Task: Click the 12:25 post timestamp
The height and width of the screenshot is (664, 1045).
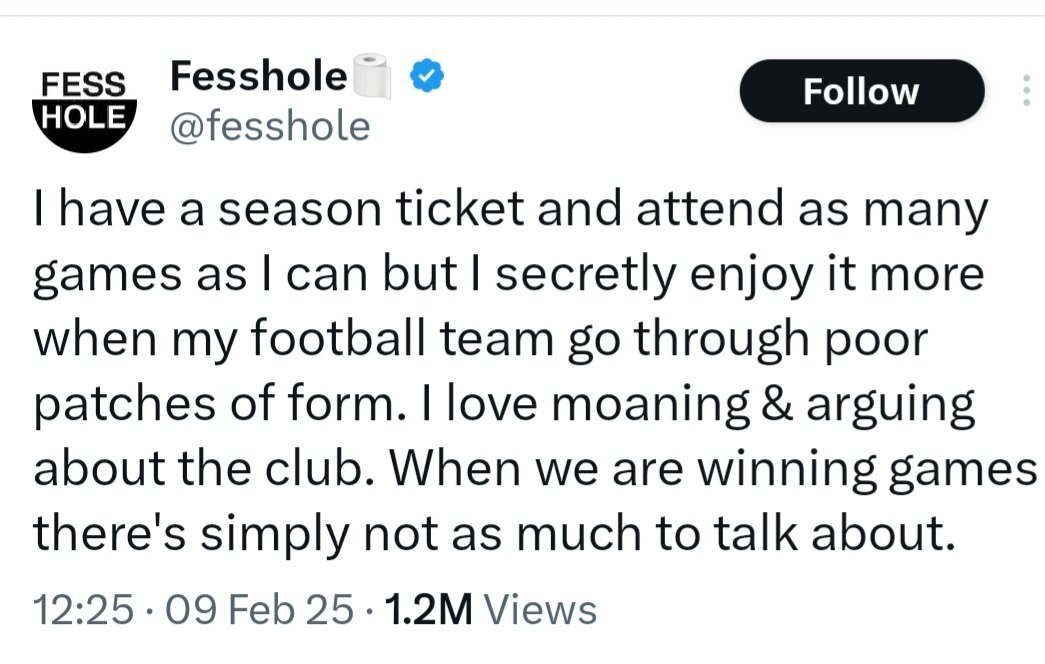Action: coord(83,609)
